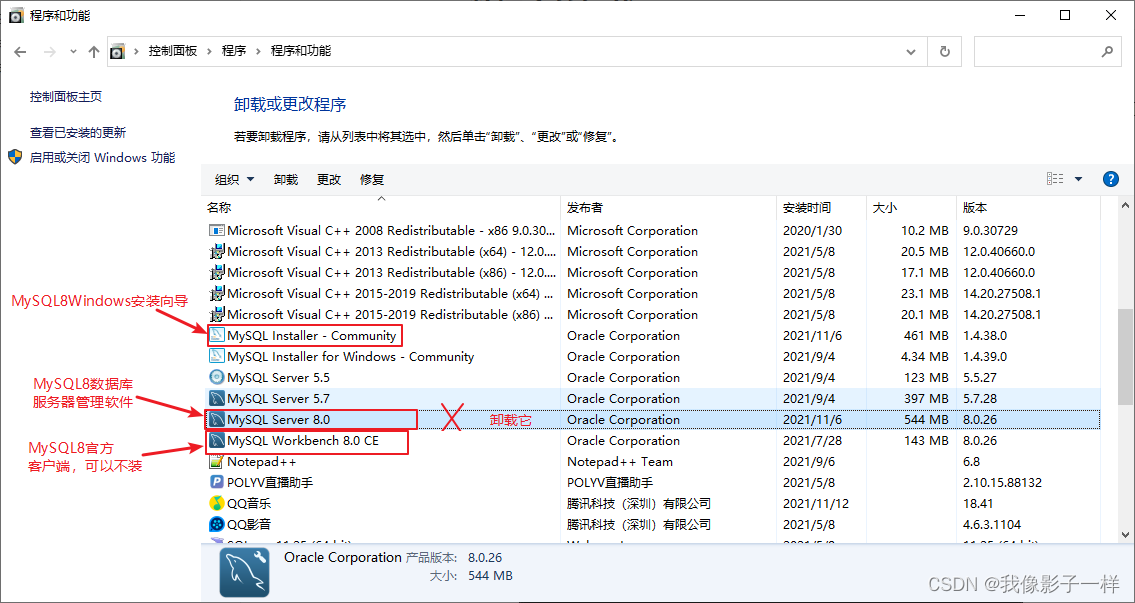Select Visual C++ 2013 Redistributable (x64) icon
1135x603 pixels.
[216, 252]
